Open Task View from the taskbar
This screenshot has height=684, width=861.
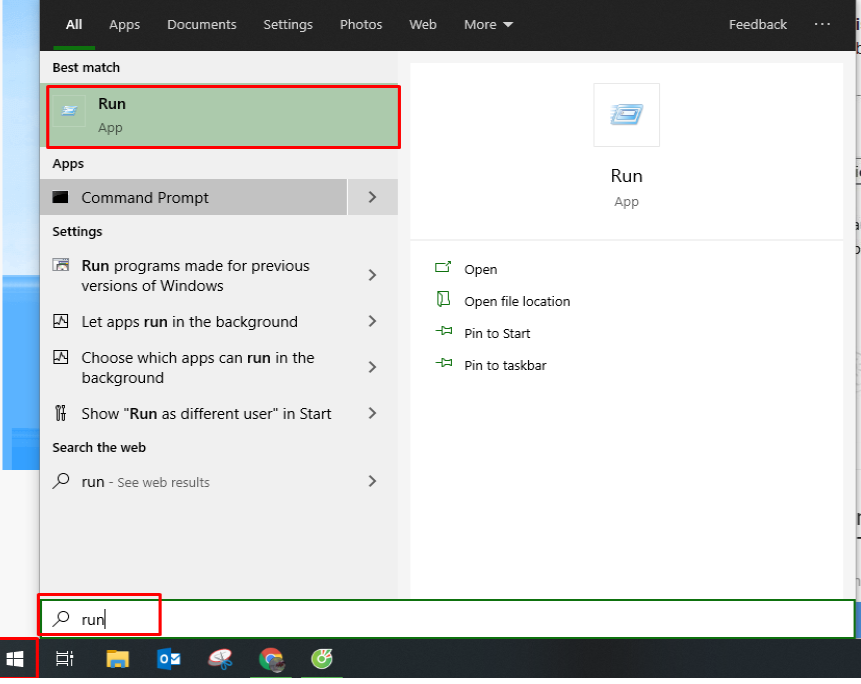[65, 659]
